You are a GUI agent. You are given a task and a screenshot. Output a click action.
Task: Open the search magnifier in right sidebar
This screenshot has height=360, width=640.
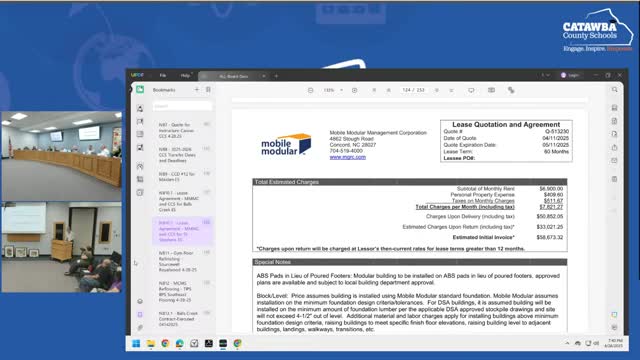(615, 89)
